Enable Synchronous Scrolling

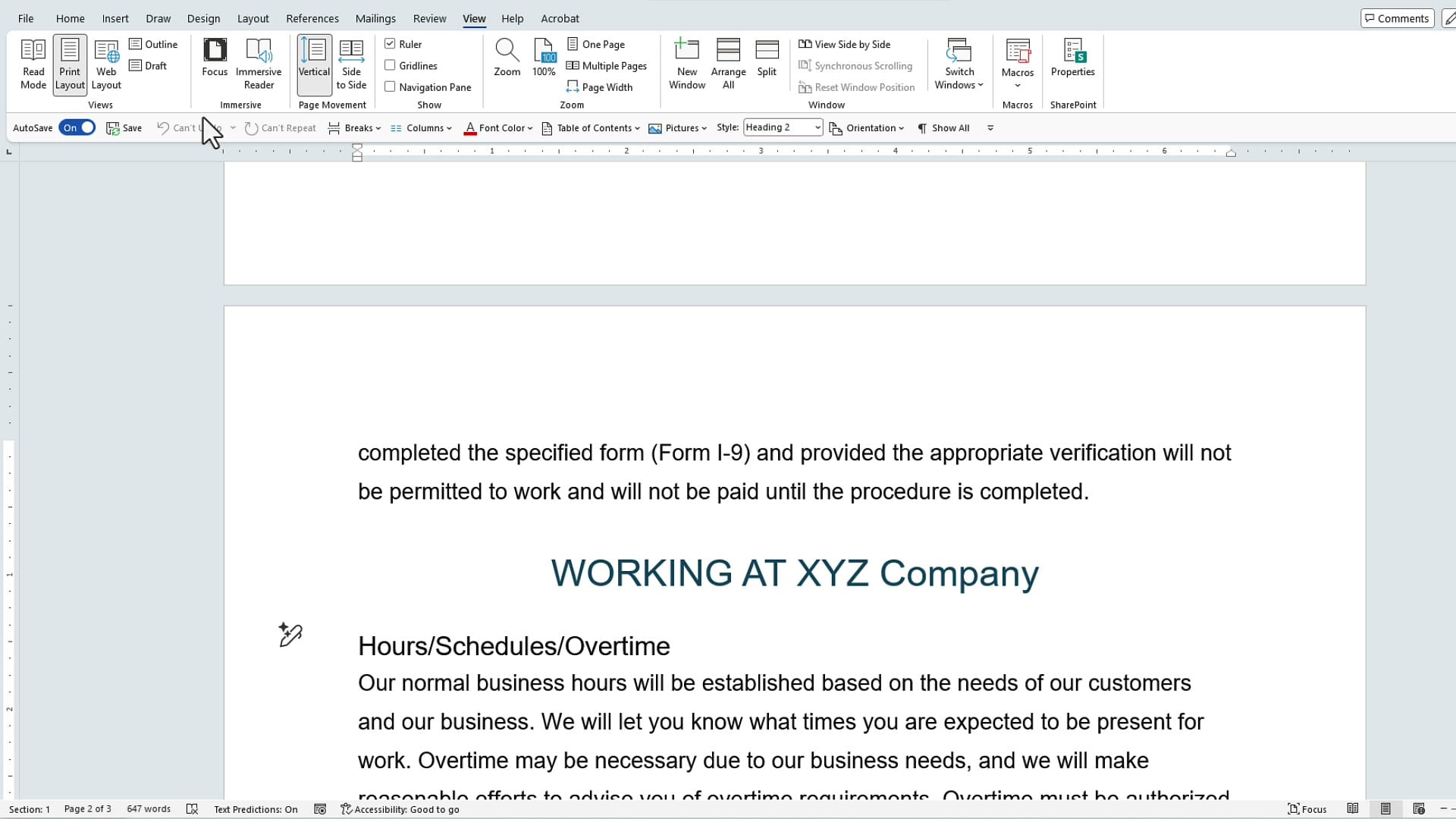857,66
